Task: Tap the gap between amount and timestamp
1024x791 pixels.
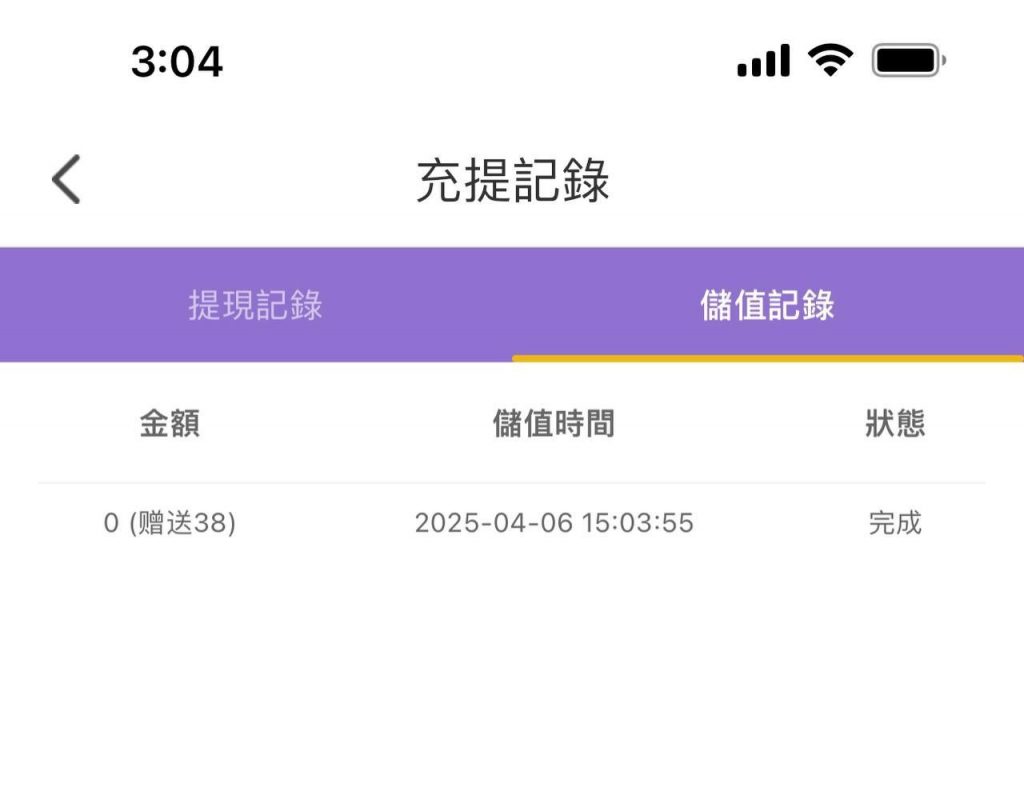Action: click(325, 523)
